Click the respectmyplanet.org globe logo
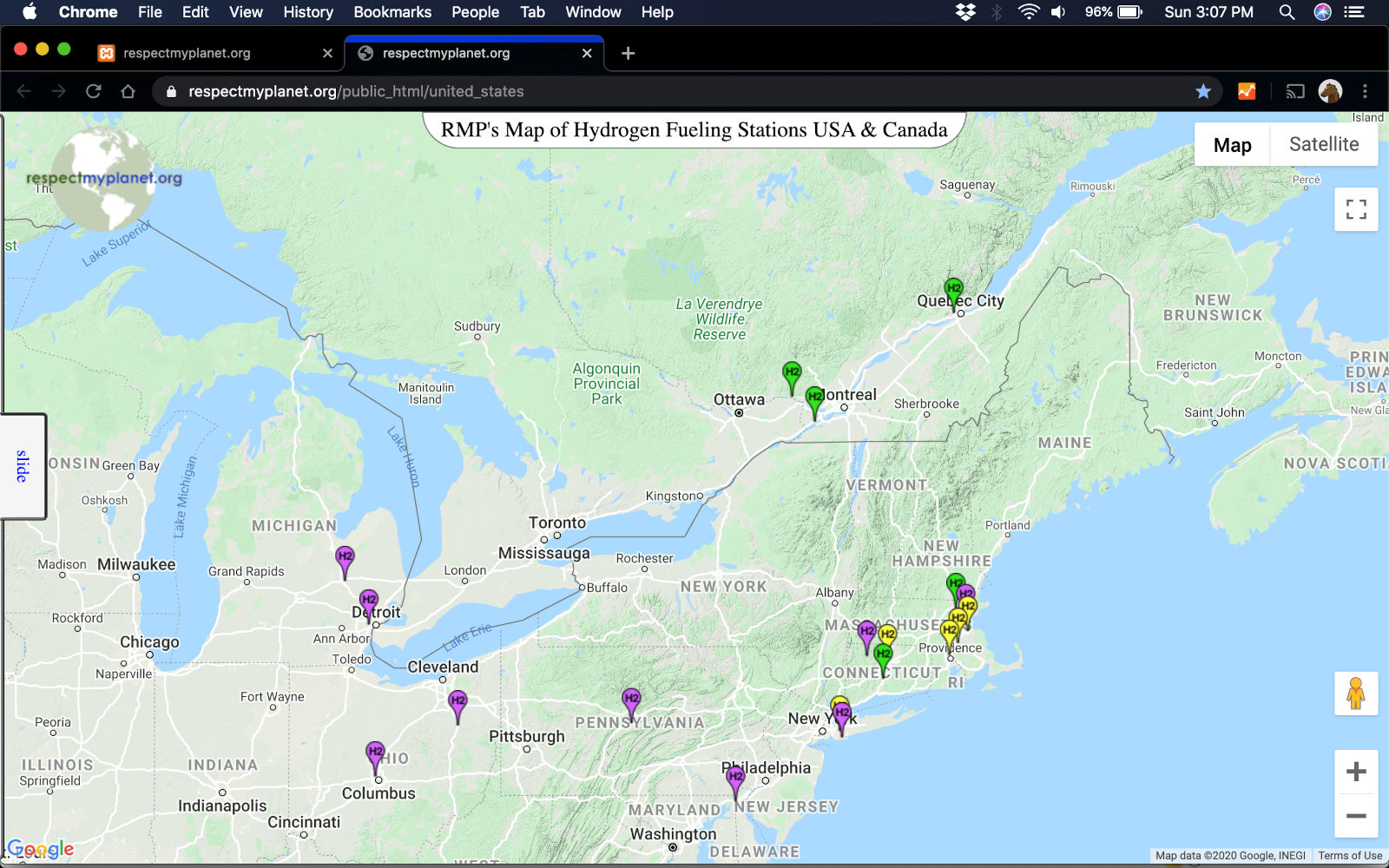This screenshot has width=1389, height=868. tap(102, 180)
